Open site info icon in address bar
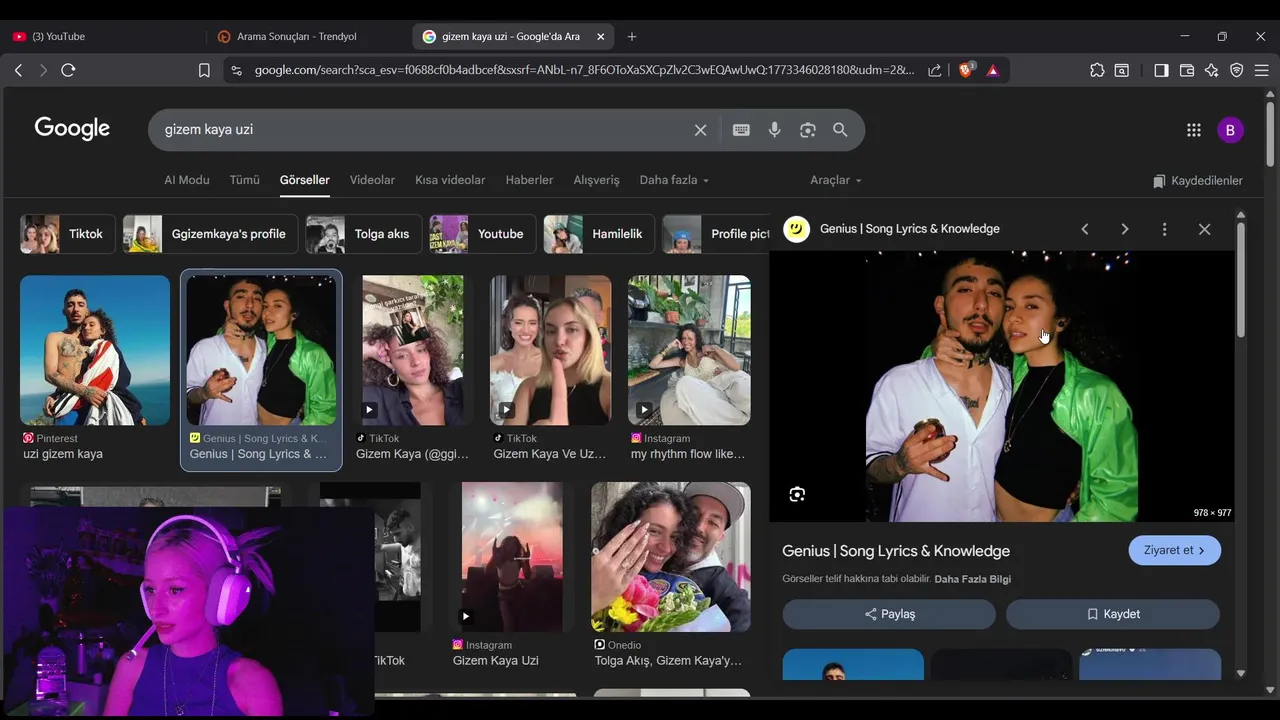This screenshot has width=1280, height=720. 236,70
